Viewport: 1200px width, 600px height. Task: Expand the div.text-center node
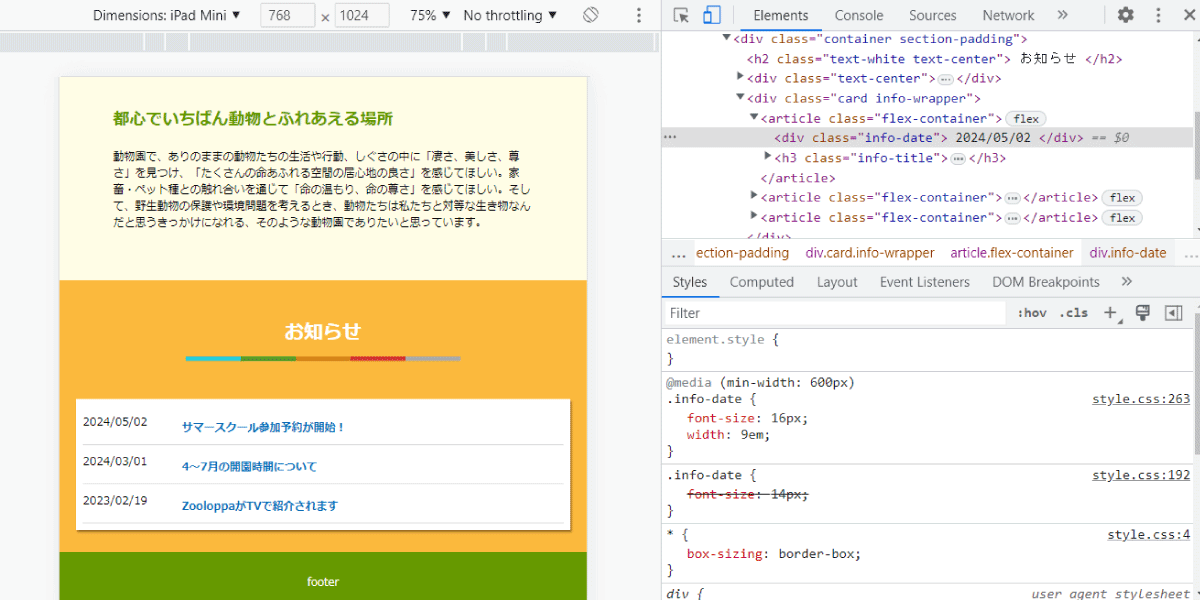coord(740,78)
